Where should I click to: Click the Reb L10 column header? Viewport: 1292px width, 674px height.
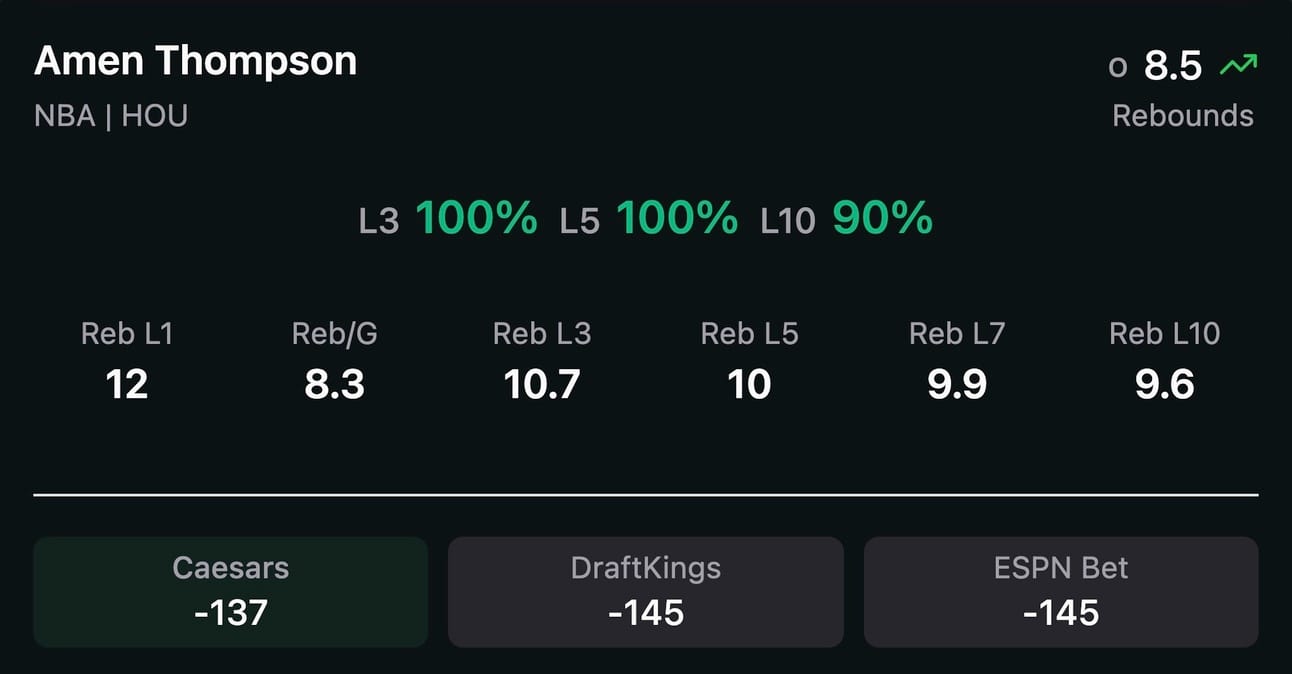1165,334
